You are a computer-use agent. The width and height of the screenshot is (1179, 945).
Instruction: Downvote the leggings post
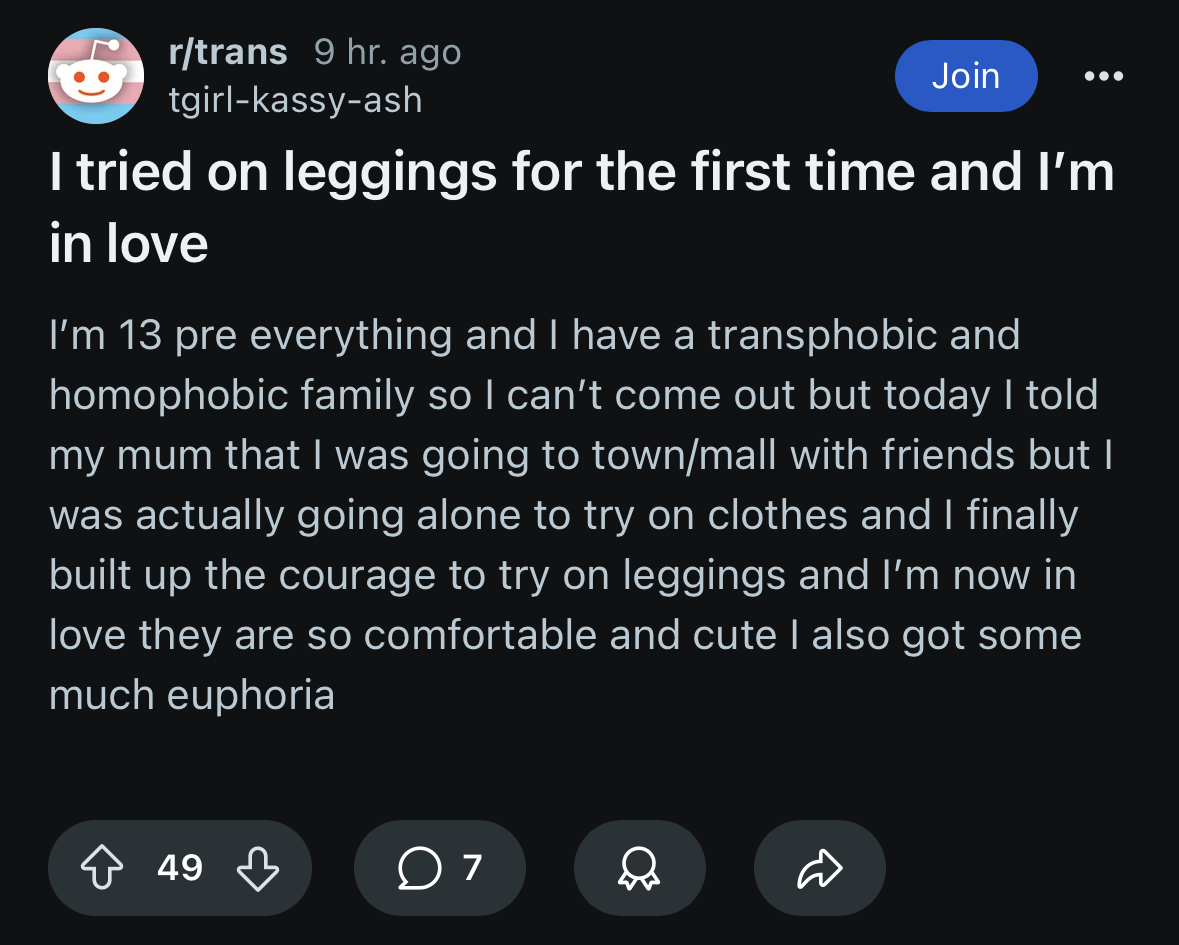tap(258, 868)
